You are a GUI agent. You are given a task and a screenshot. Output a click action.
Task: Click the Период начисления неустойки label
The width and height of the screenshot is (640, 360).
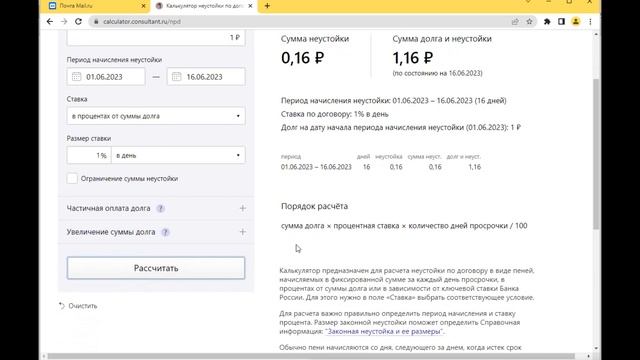114,60
